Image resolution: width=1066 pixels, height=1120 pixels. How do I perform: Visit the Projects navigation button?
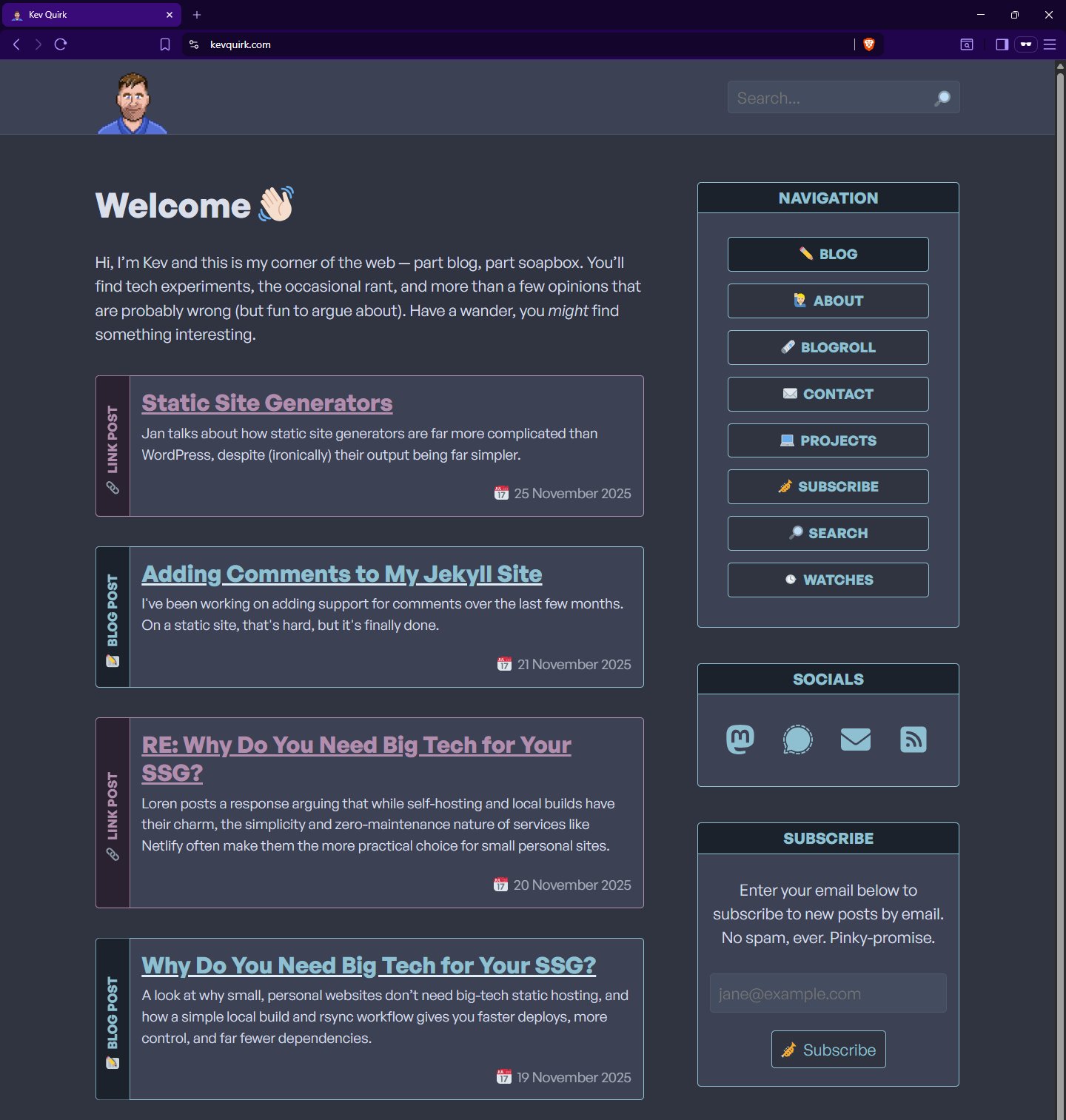coord(828,440)
